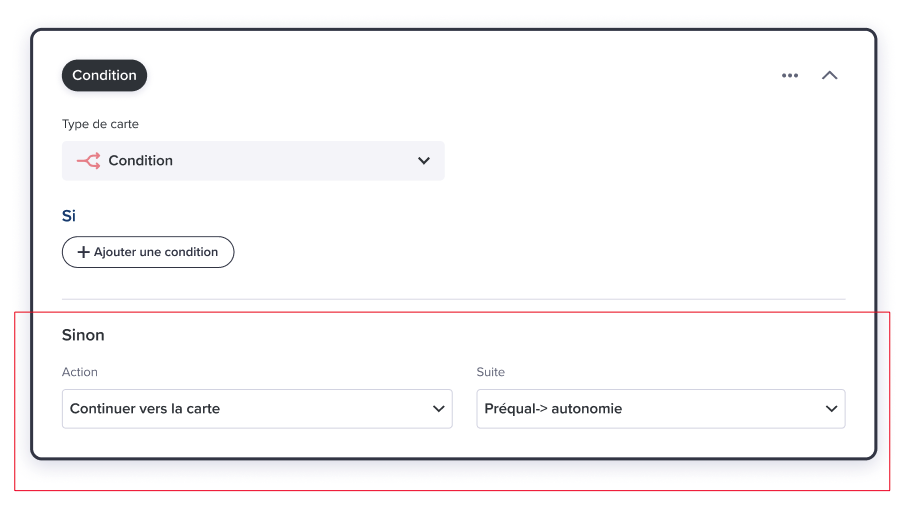Click the Sinon section heading
The image size is (906, 510).
pyautogui.click(x=83, y=335)
